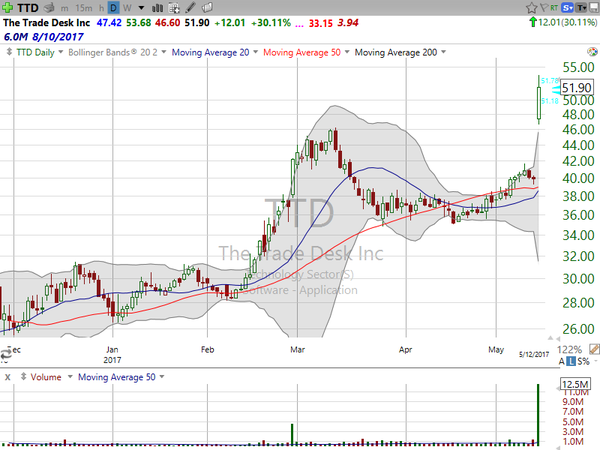600x450 pixels.
Task: Open Bollinger Bands 20 2 dropdown
Action: click(x=117, y=52)
